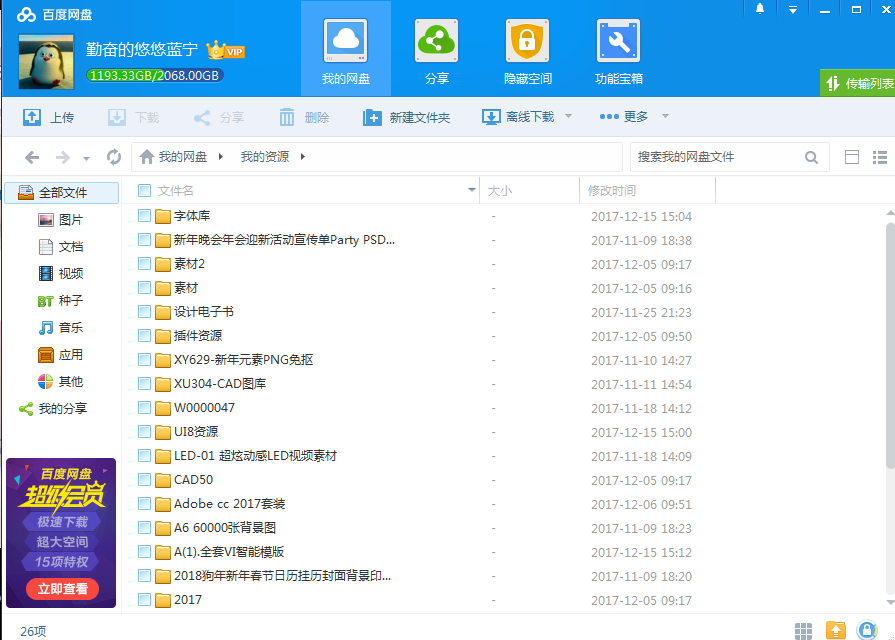Open the W0000047 folder
895x640 pixels.
click(204, 408)
